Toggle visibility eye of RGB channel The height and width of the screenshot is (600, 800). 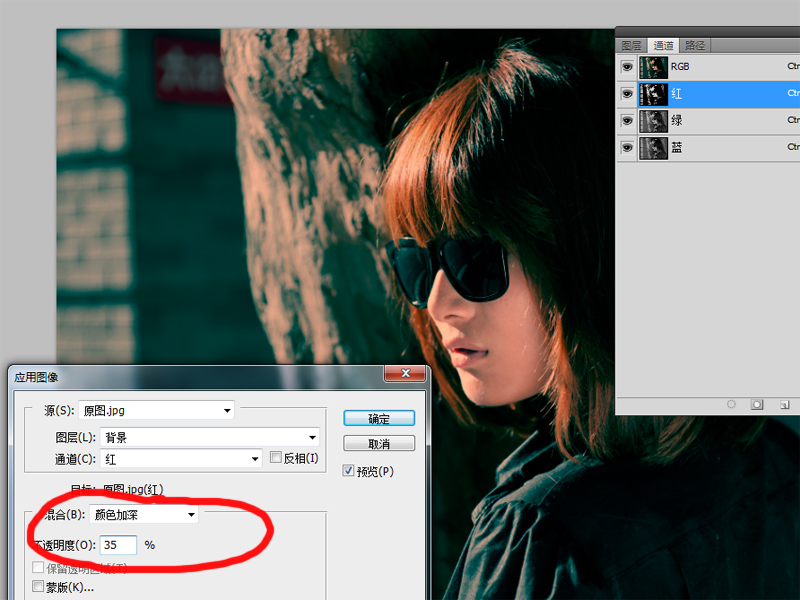627,67
